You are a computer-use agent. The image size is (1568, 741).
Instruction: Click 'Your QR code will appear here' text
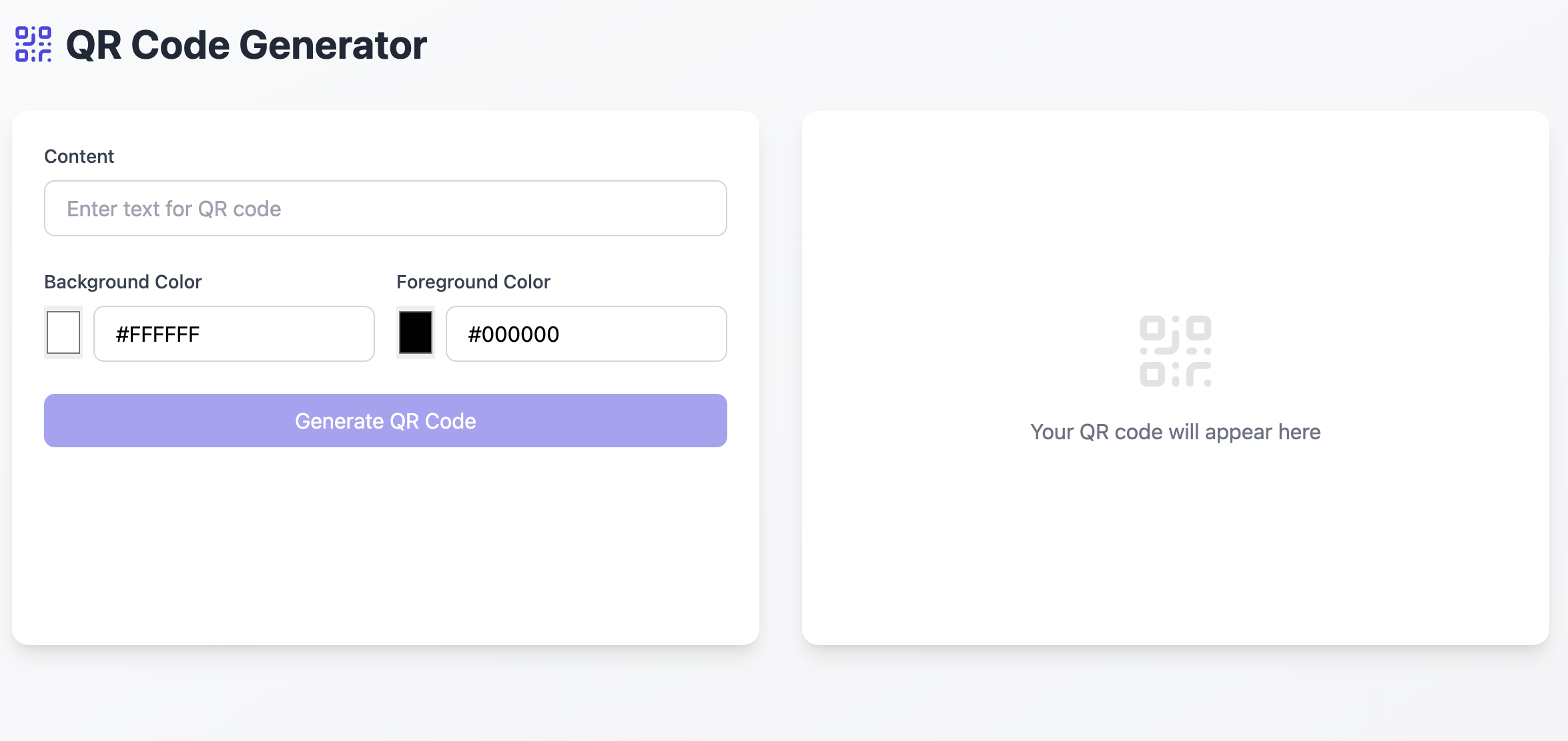pos(1175,432)
